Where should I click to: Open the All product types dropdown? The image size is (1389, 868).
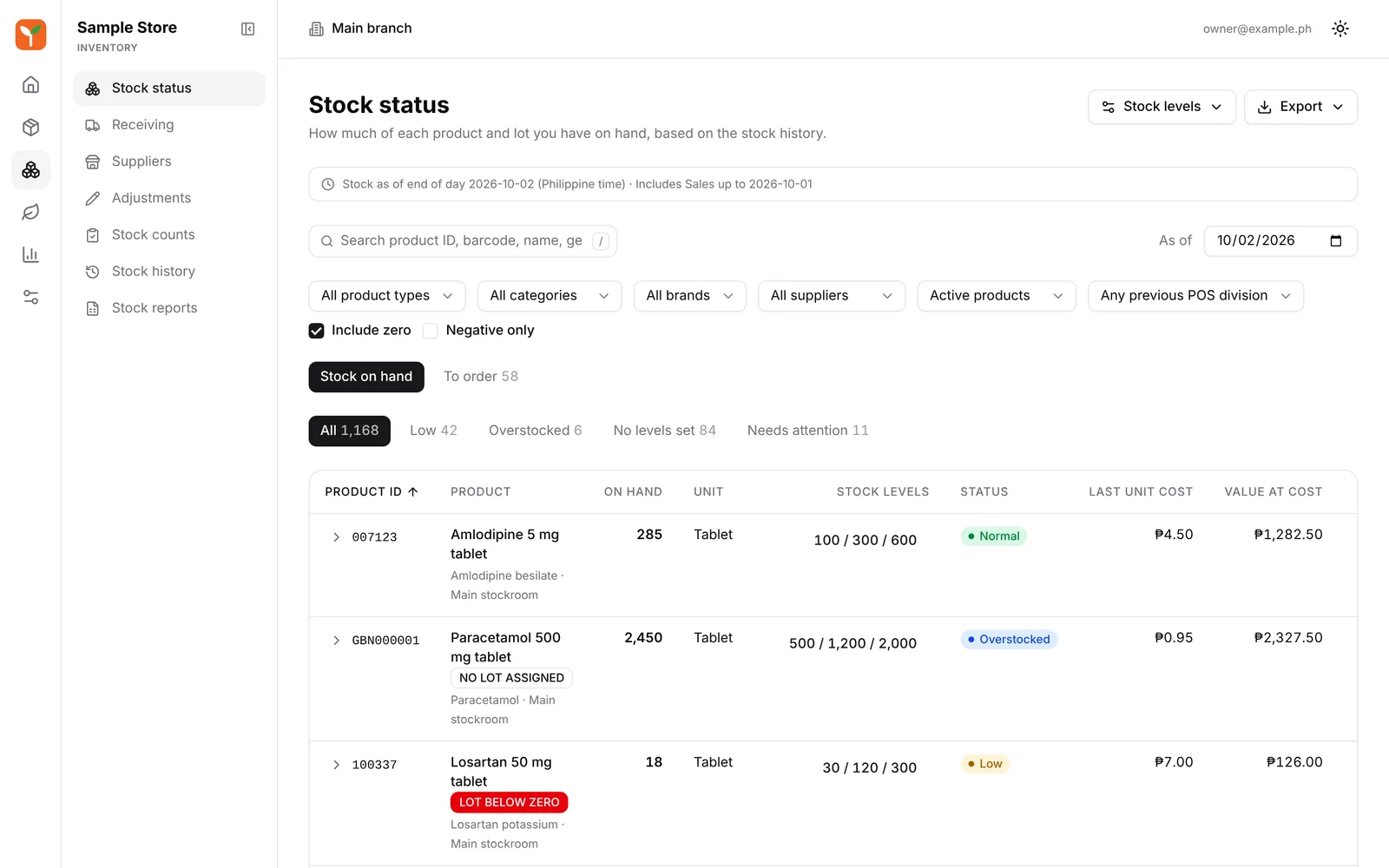[387, 296]
